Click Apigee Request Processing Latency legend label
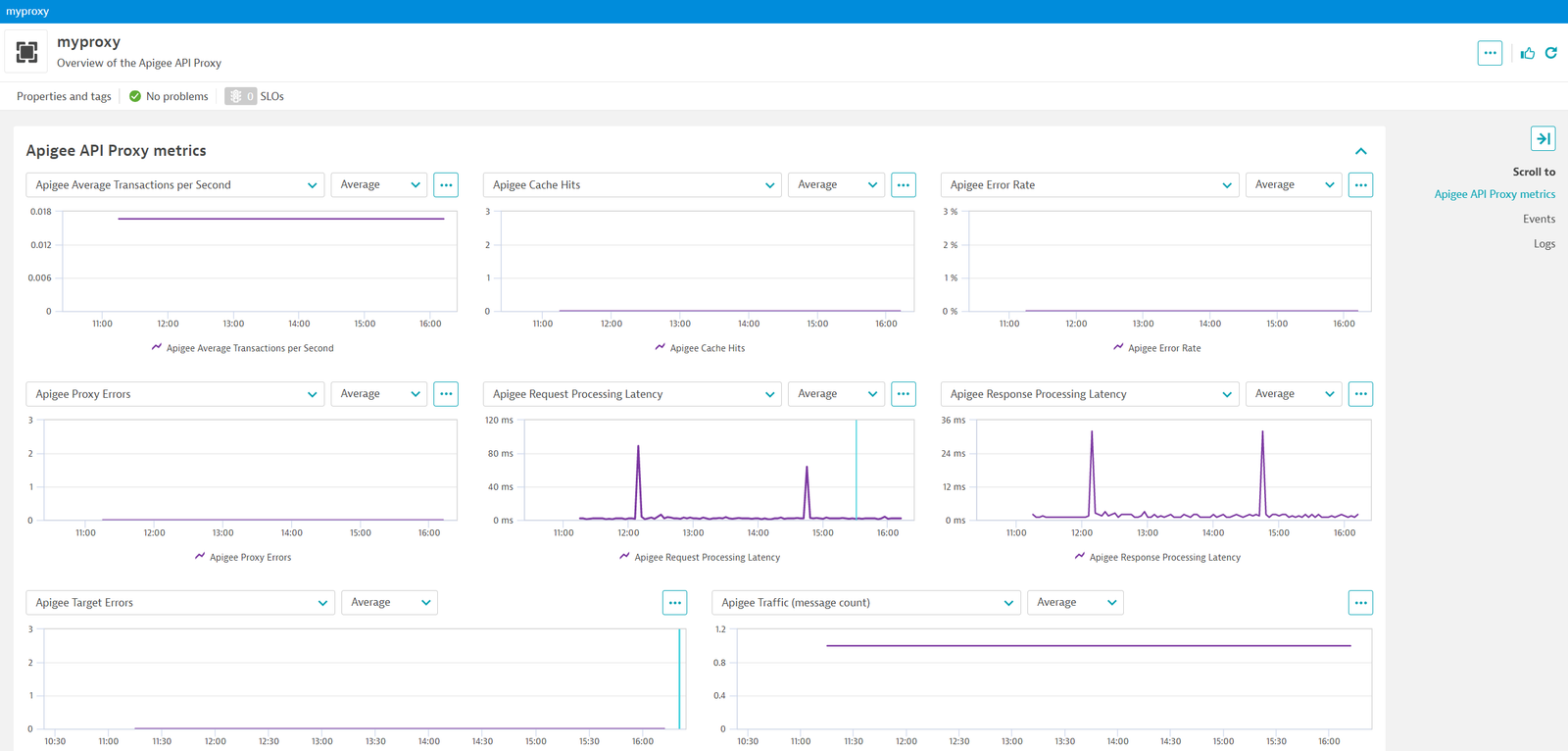 (x=708, y=557)
